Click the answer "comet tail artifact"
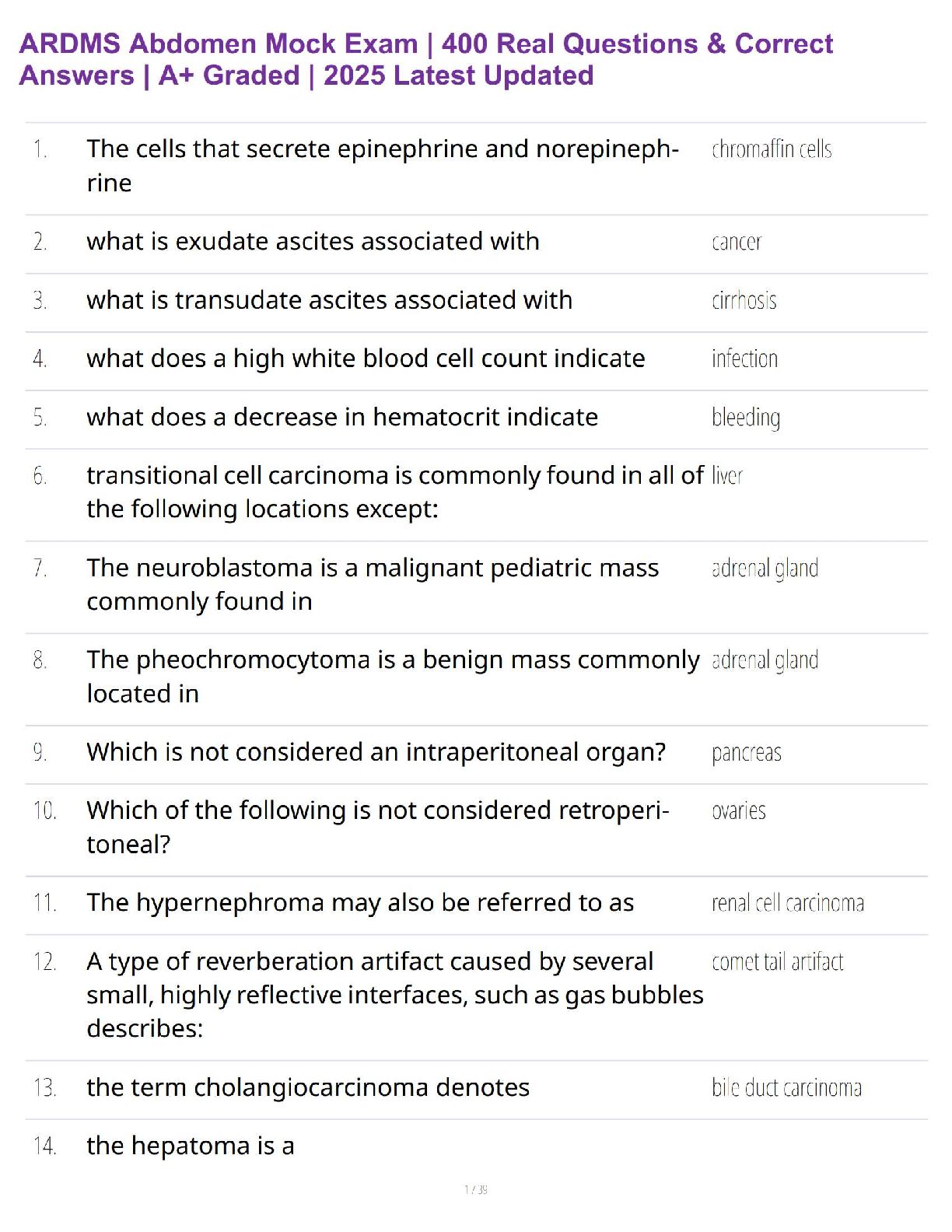Image resolution: width=952 pixels, height=1232 pixels. [x=777, y=962]
